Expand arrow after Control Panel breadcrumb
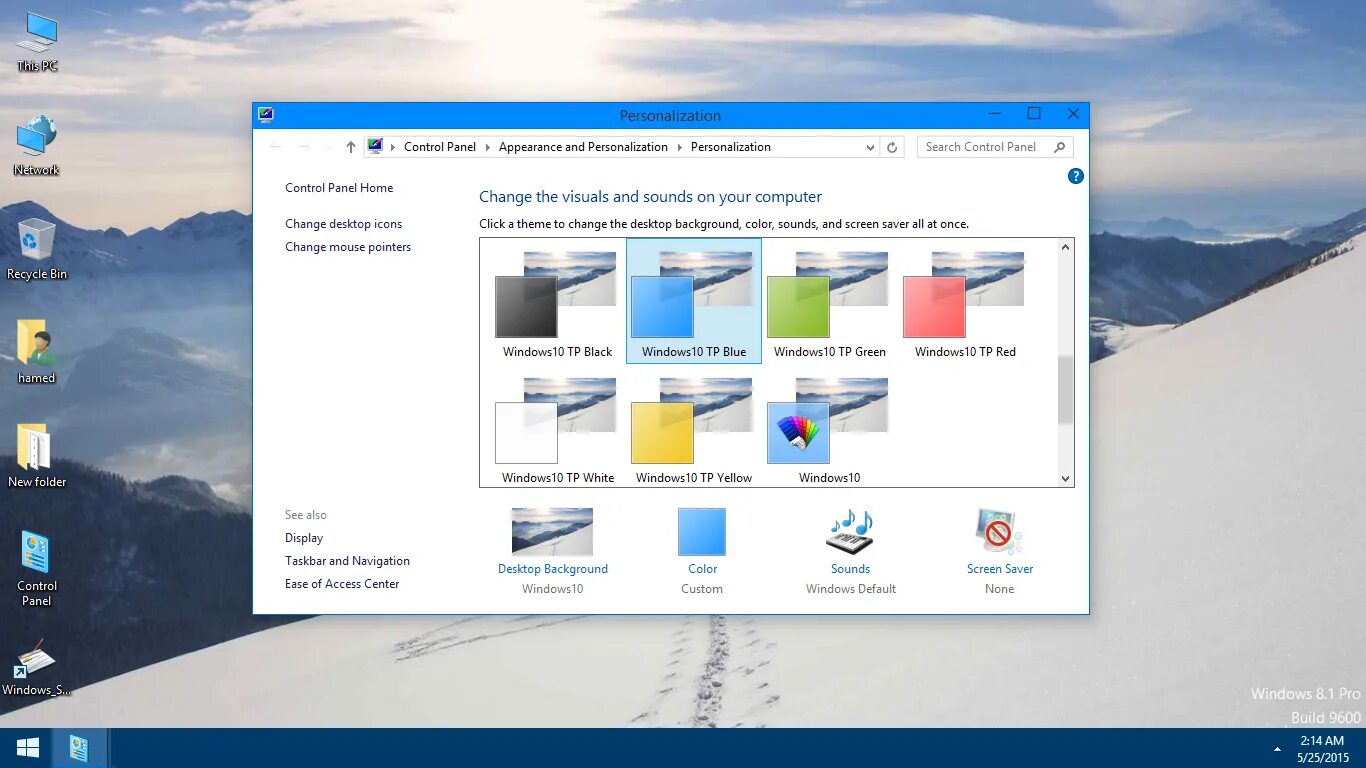 [488, 147]
